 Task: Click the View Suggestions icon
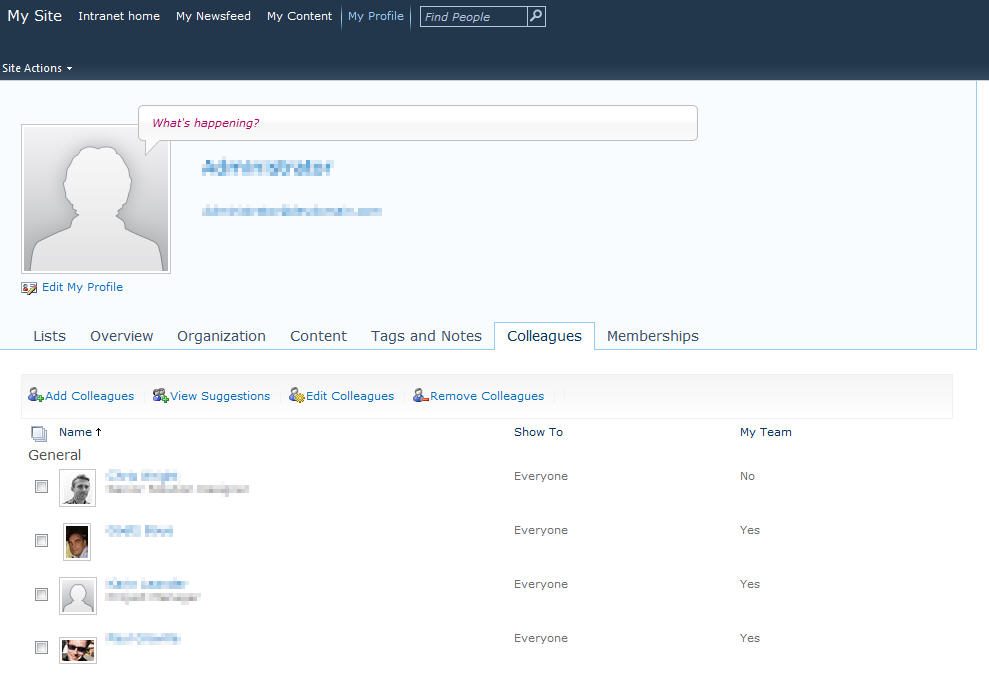[x=160, y=396]
